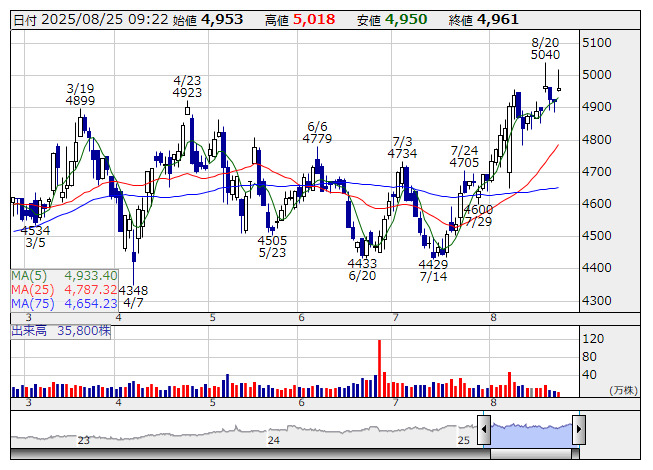Image resolution: width=653 pixels, height=470 pixels.
Task: Click the tallest red volume bar near July
Action: click(x=379, y=368)
